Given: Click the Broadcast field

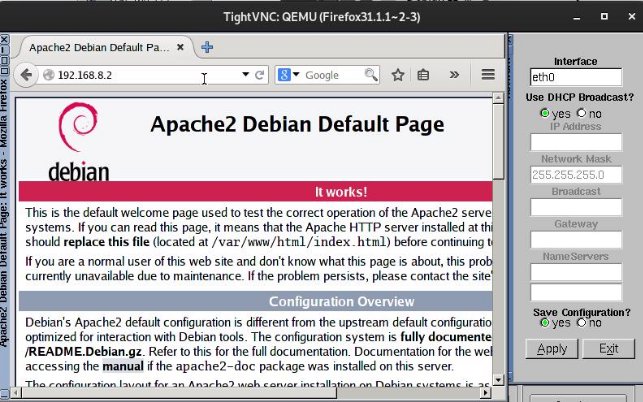Looking at the screenshot, I should [575, 207].
